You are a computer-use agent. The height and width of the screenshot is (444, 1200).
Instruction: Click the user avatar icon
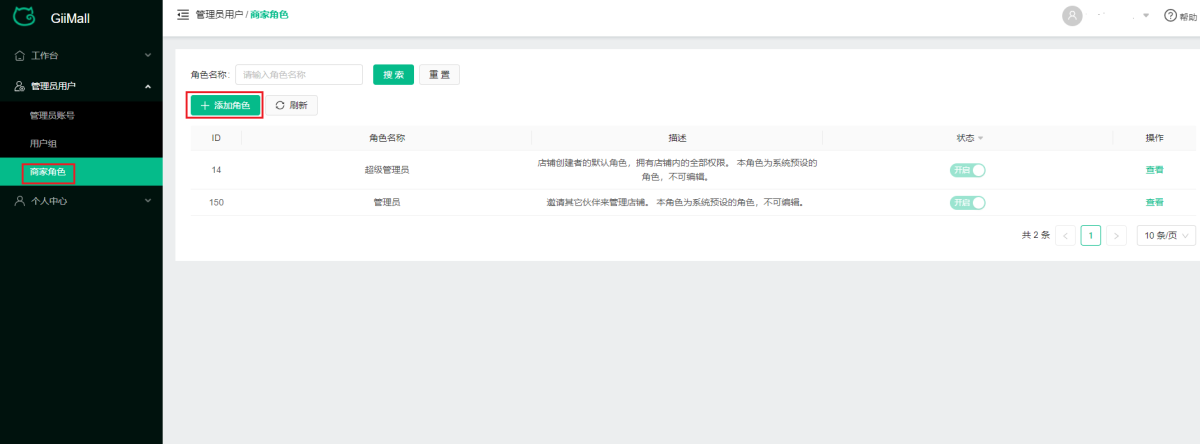(1073, 16)
